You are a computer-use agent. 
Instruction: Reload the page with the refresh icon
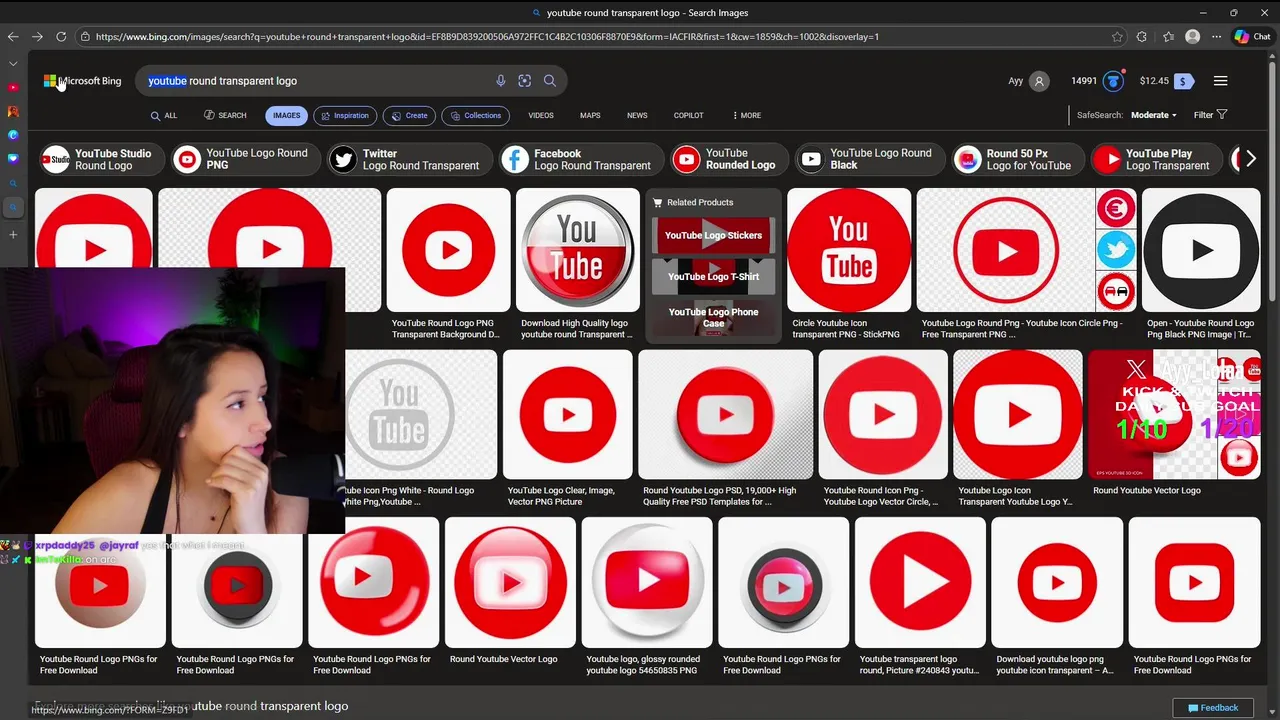pyautogui.click(x=61, y=37)
